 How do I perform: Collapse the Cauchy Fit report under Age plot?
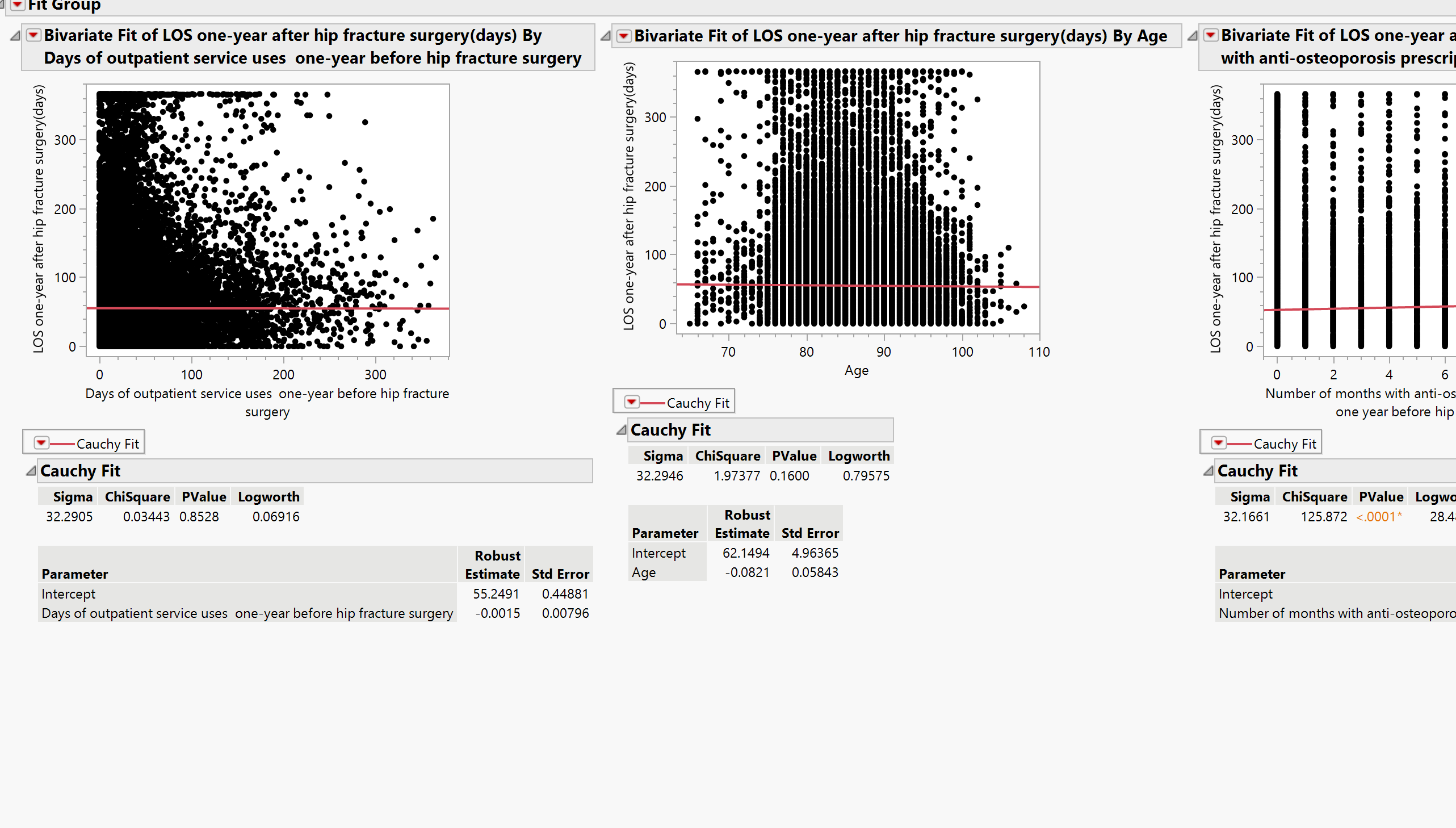[x=621, y=430]
